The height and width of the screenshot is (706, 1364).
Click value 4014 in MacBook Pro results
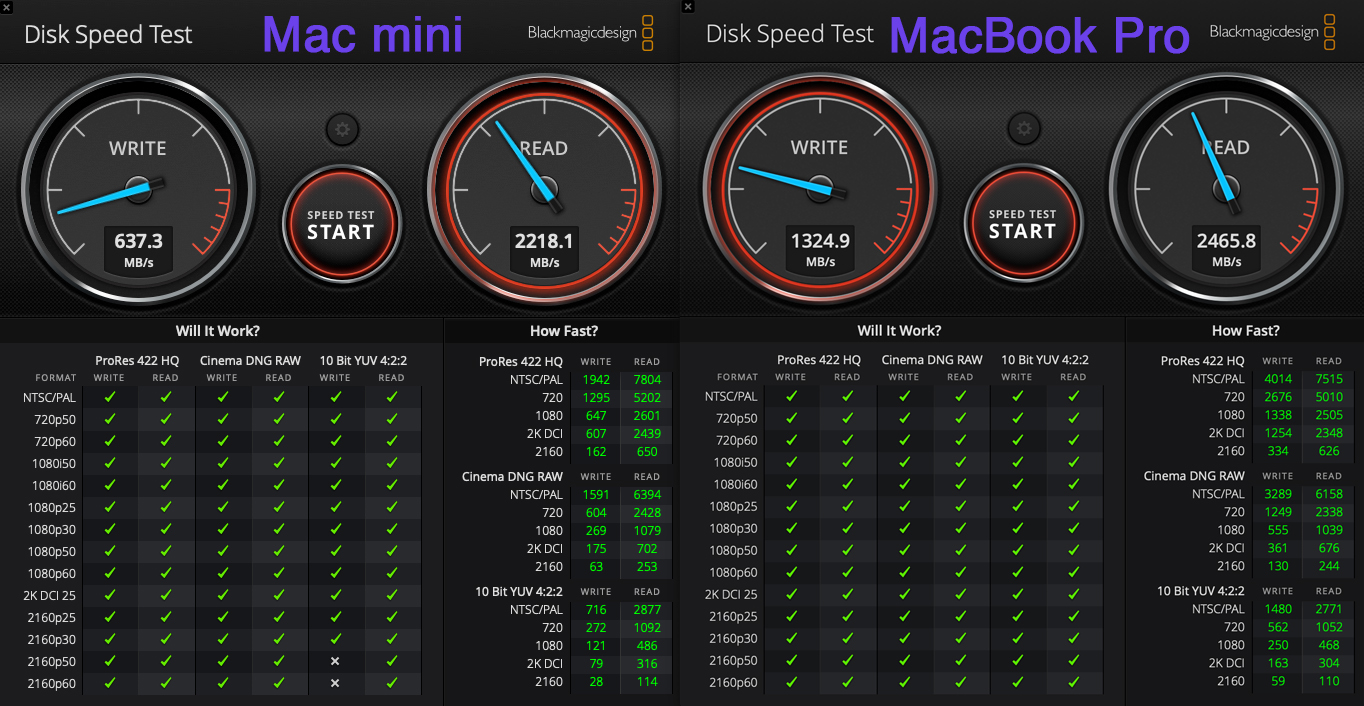coord(1278,379)
